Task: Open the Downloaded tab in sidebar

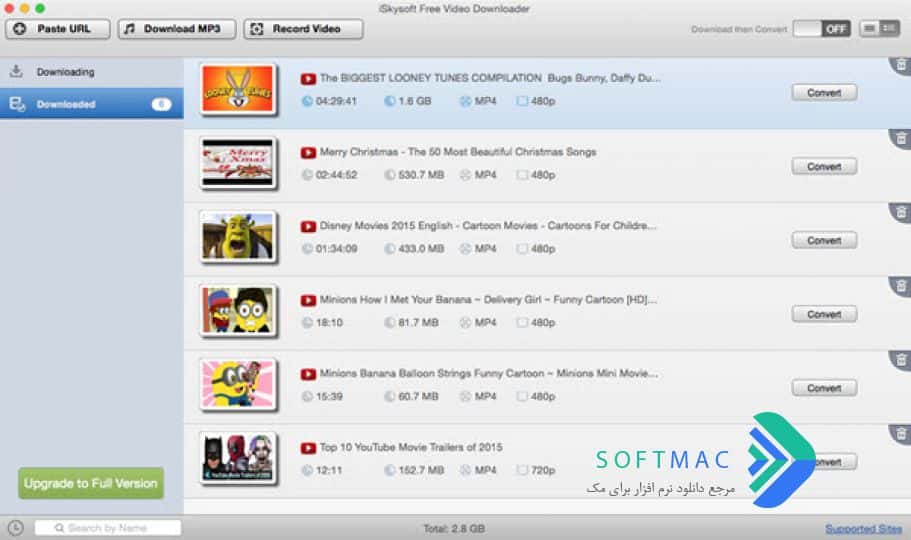Action: point(92,104)
